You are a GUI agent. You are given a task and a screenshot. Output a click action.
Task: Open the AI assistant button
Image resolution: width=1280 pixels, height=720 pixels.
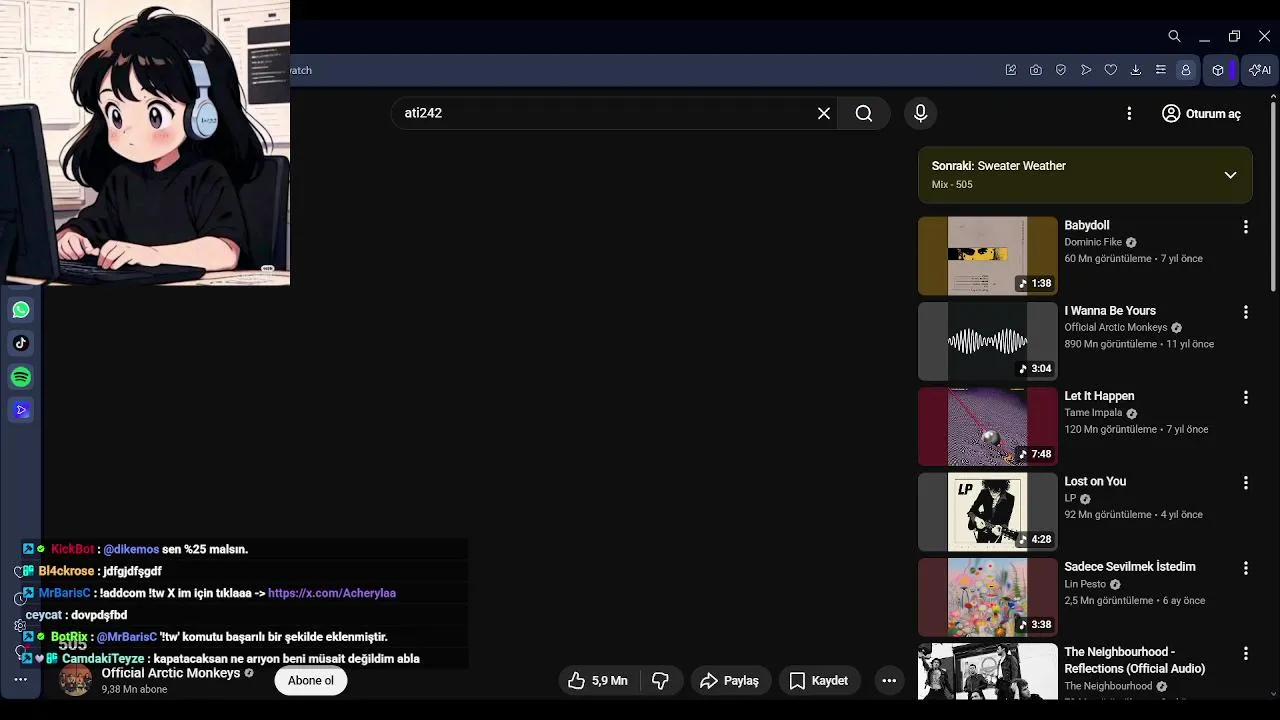[1260, 70]
